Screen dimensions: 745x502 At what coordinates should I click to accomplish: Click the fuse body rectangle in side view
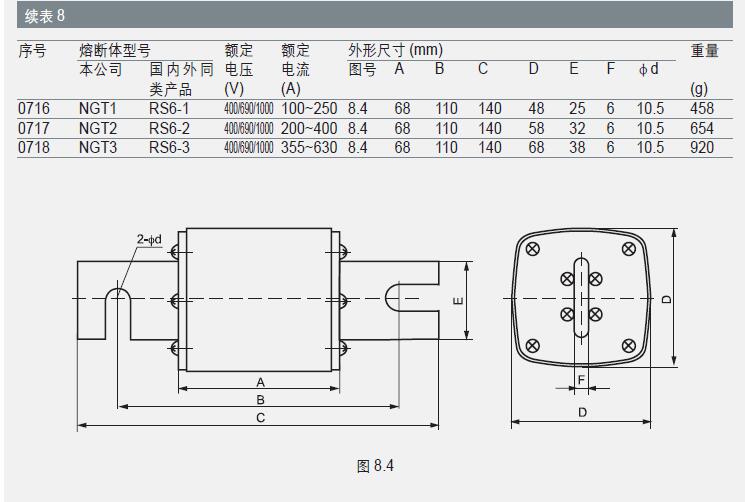pos(259,297)
